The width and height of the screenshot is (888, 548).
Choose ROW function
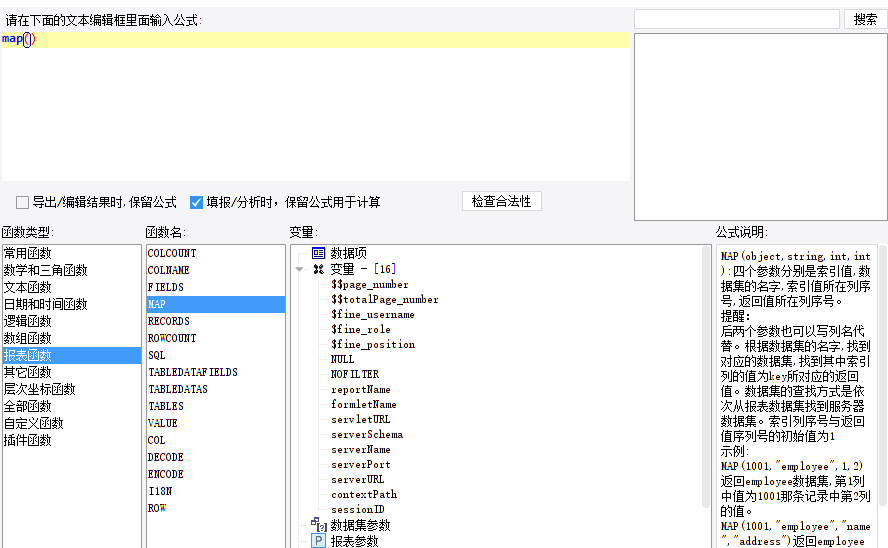click(x=215, y=508)
